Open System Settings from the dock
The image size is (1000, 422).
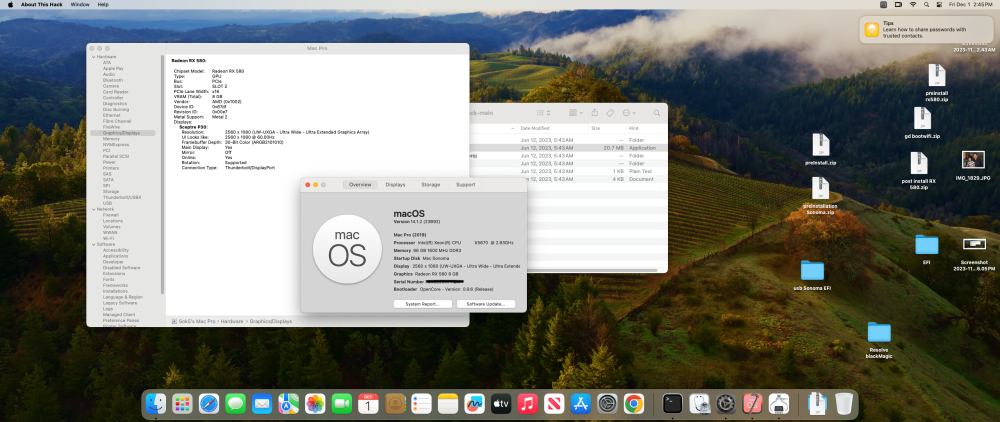pyautogui.click(x=607, y=404)
